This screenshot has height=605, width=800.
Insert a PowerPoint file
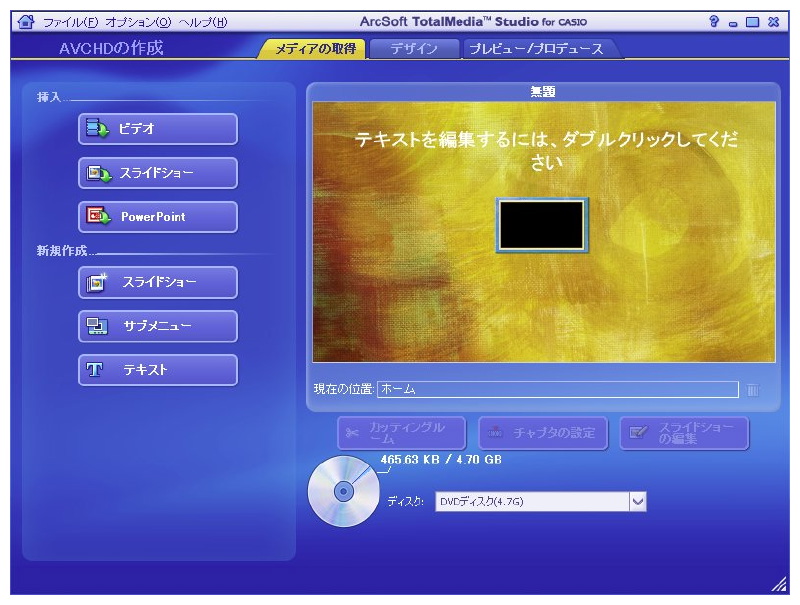tap(158, 217)
